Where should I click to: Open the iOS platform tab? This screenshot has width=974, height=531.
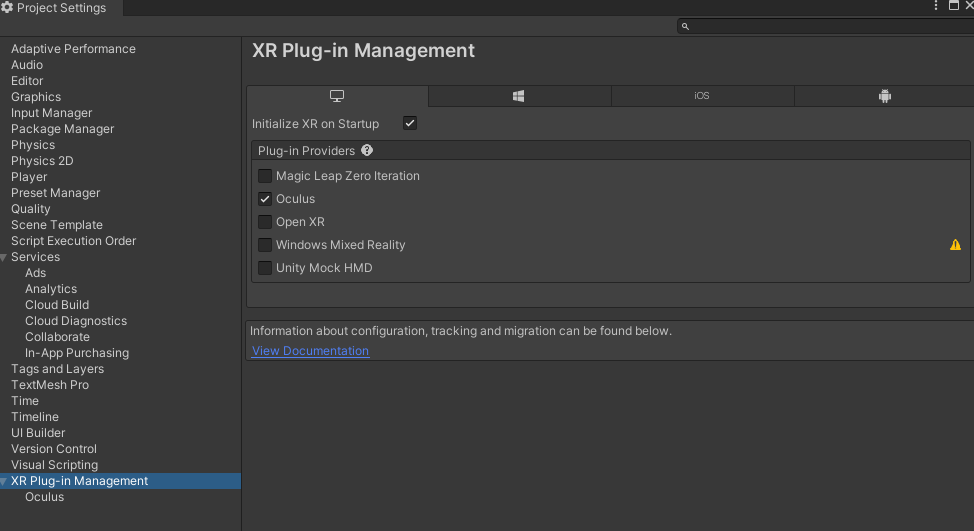702,96
